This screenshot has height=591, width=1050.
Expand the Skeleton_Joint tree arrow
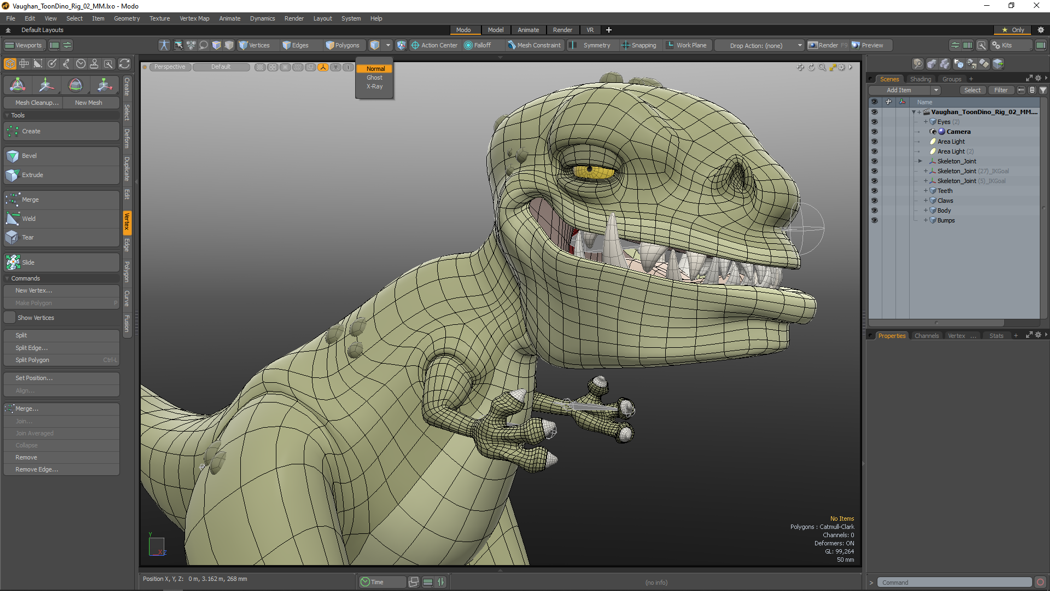(x=920, y=161)
